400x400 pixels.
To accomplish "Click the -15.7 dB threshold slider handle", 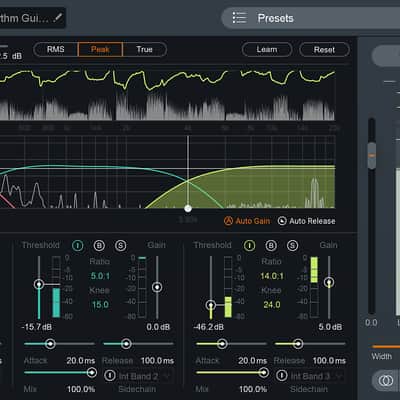I will pos(39,284).
